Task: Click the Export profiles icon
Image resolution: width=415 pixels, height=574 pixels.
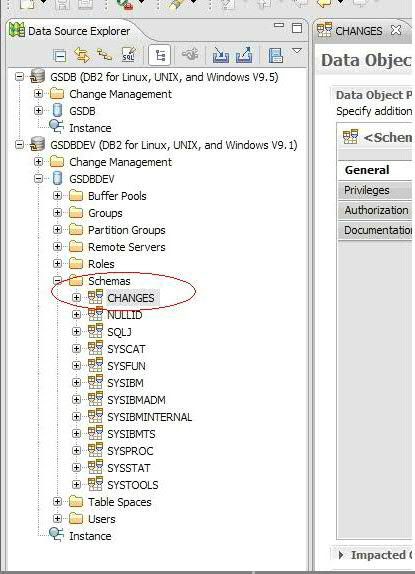Action: click(244, 55)
